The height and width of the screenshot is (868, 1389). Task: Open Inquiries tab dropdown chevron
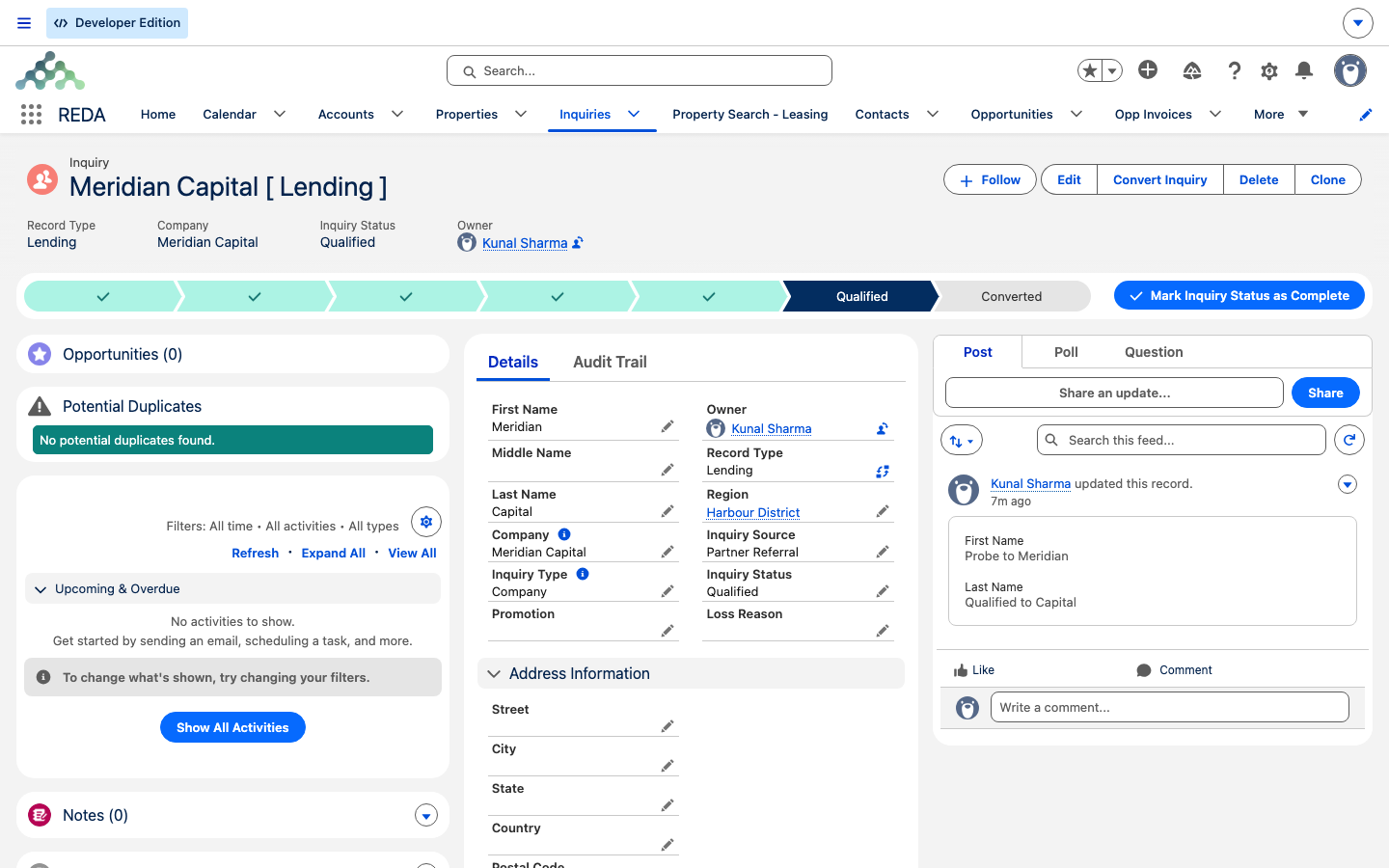tap(634, 114)
